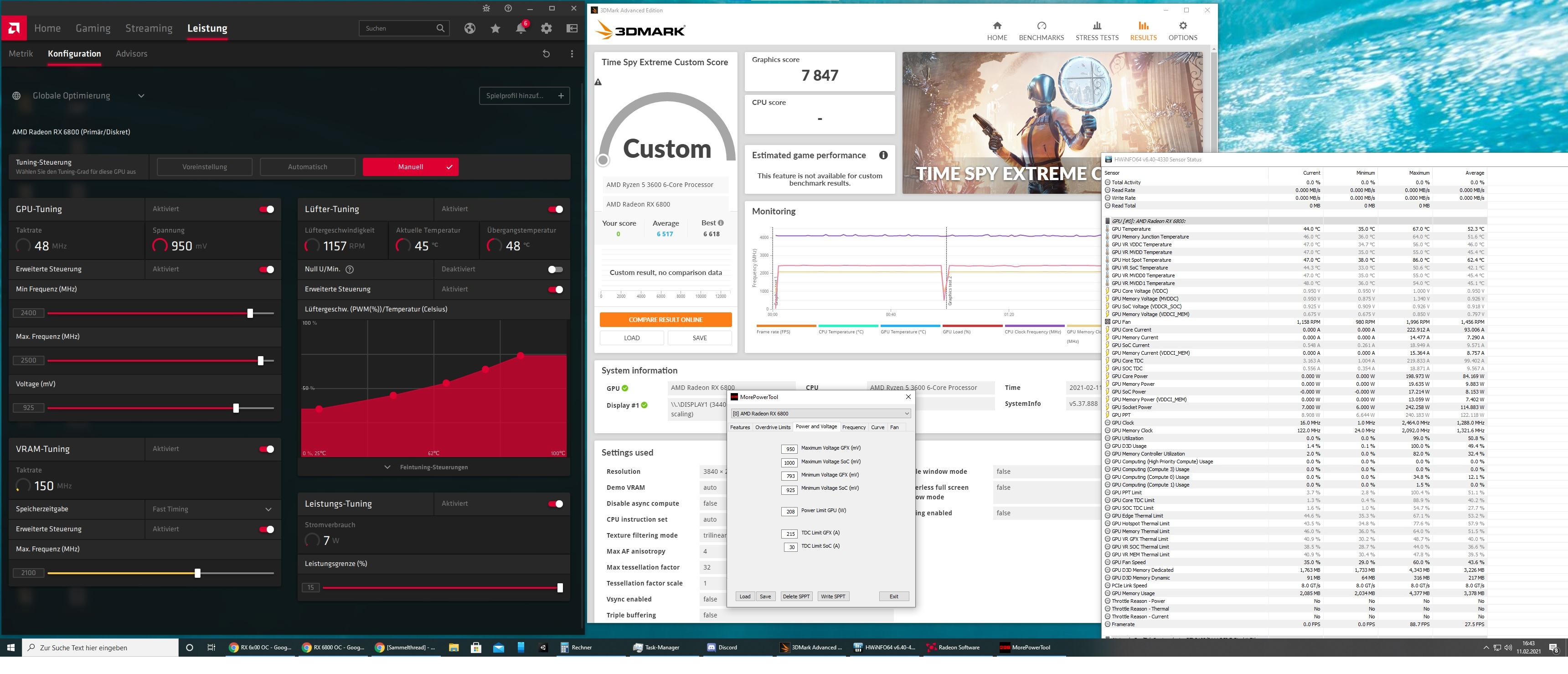
Task: Open the Metrik sub-tab
Action: pyautogui.click(x=21, y=53)
